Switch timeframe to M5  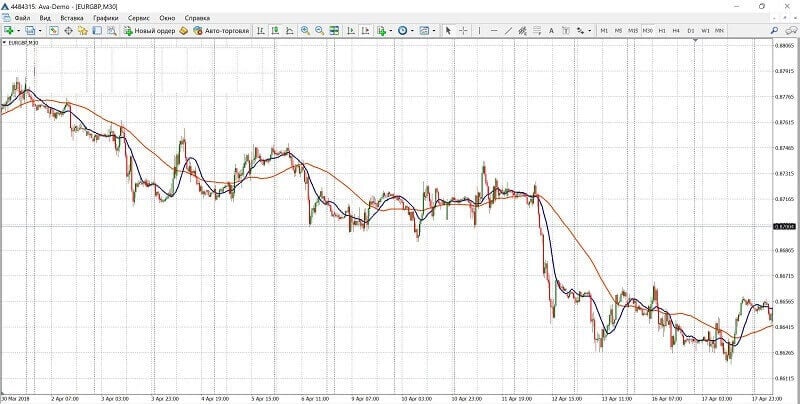point(618,31)
